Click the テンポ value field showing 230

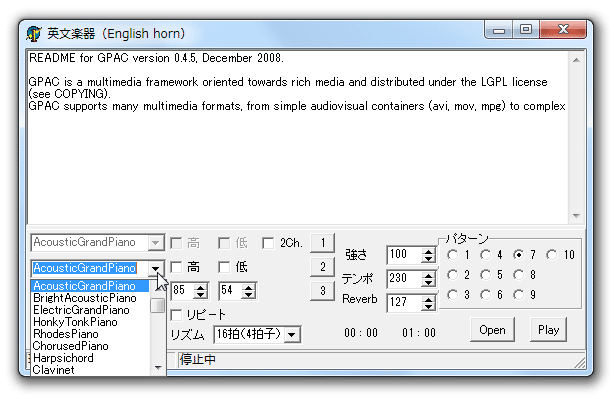click(404, 278)
